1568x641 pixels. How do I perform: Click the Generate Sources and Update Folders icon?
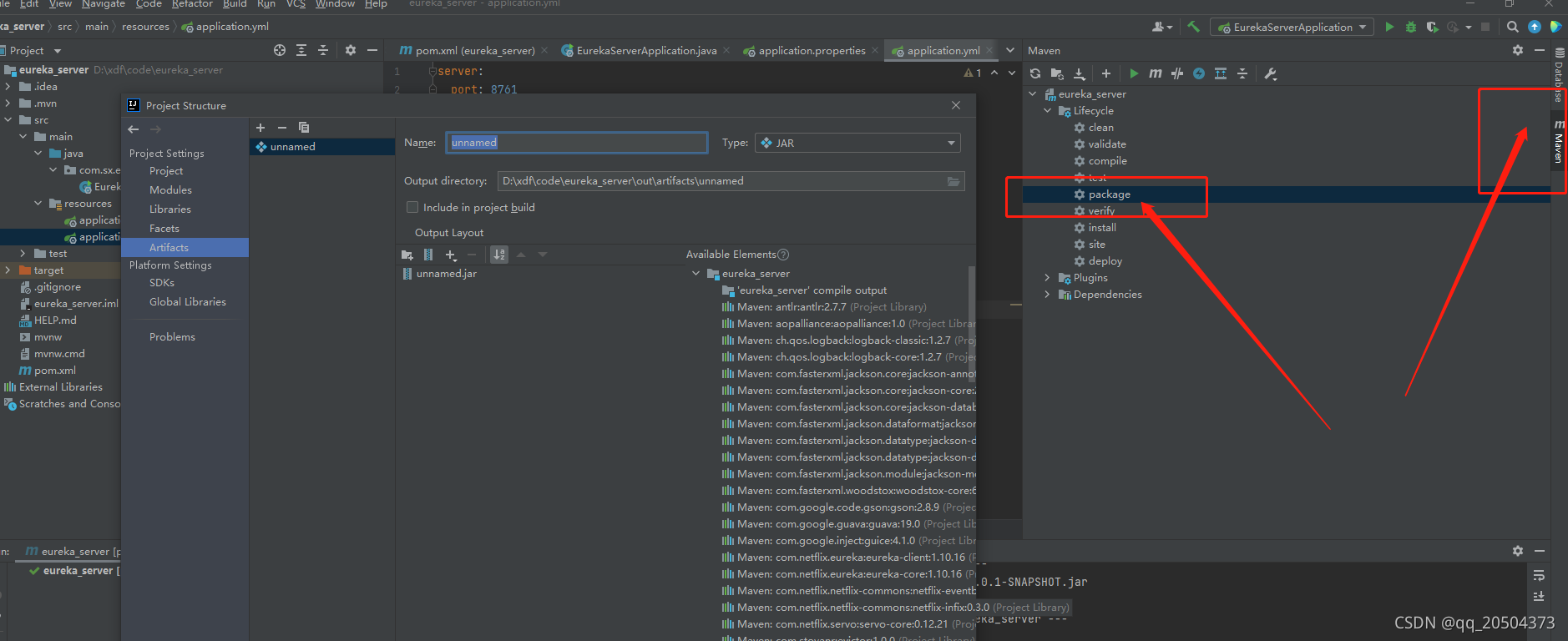coord(1057,73)
